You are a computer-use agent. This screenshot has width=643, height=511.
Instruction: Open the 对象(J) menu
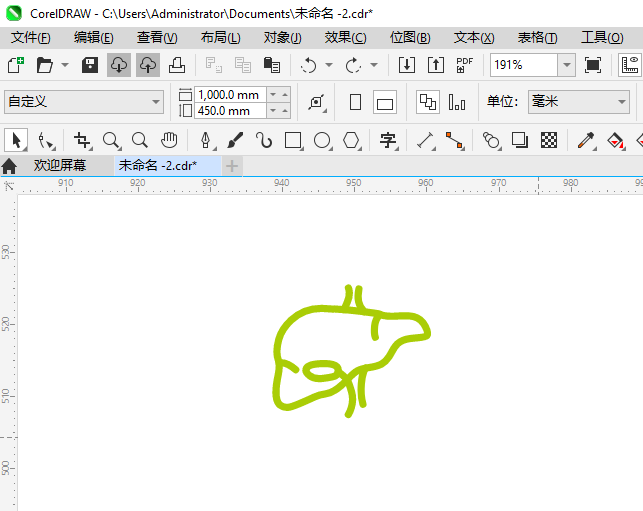point(283,38)
